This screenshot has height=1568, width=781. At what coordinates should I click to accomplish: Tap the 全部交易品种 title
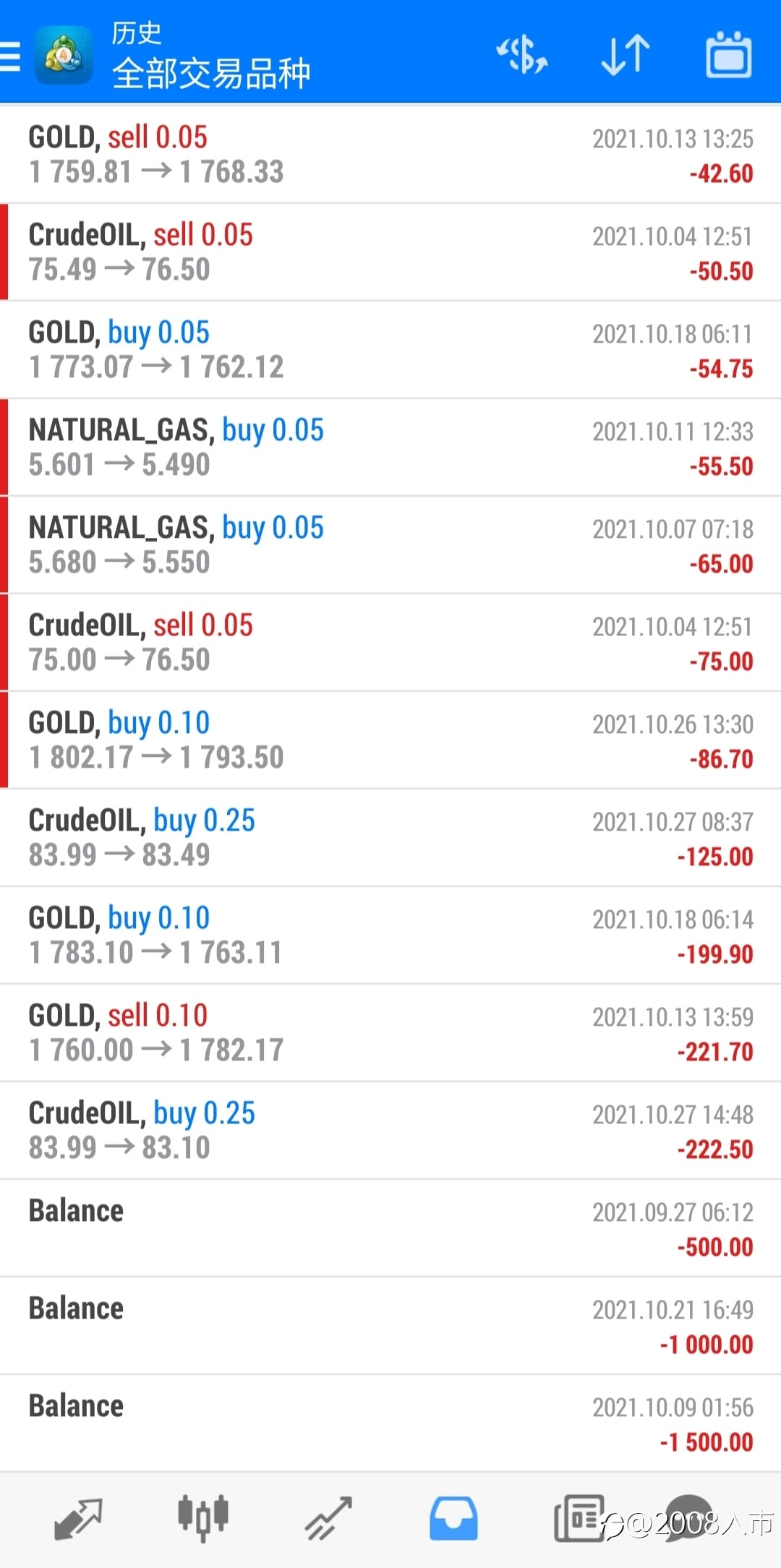click(211, 73)
